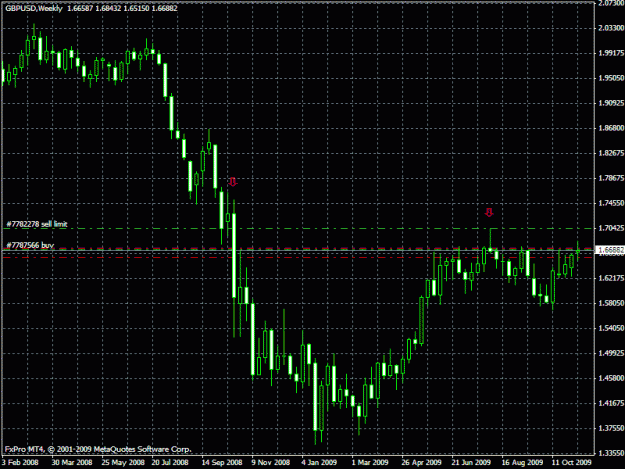Click the 1.45800 price axis label

(611, 378)
